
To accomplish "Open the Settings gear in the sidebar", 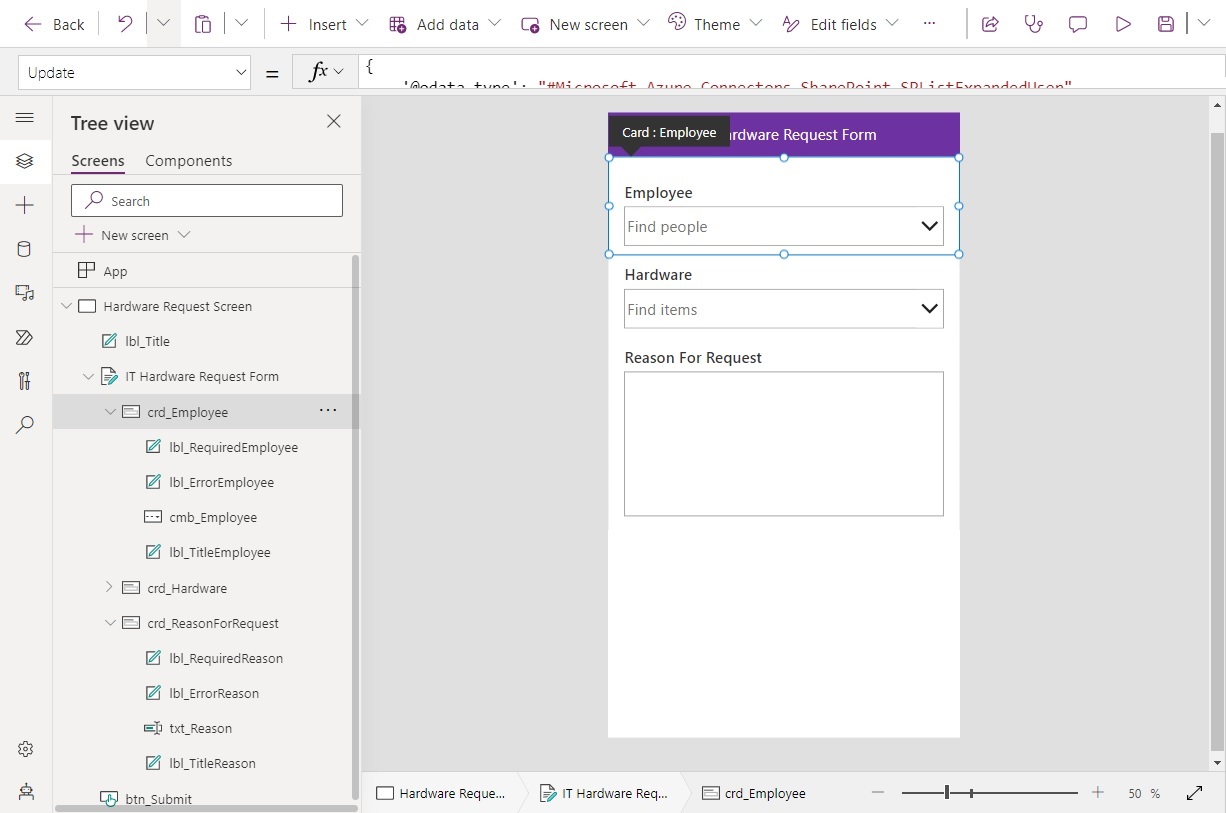I will [25, 748].
